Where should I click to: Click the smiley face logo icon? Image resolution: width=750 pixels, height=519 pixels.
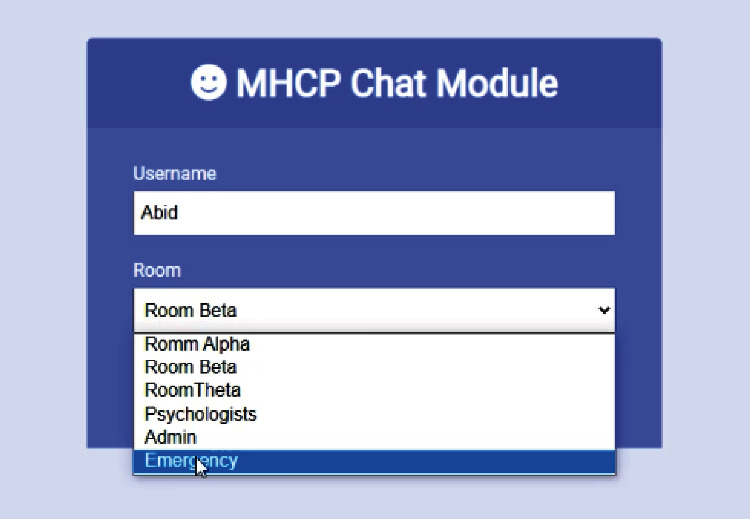pos(209,82)
